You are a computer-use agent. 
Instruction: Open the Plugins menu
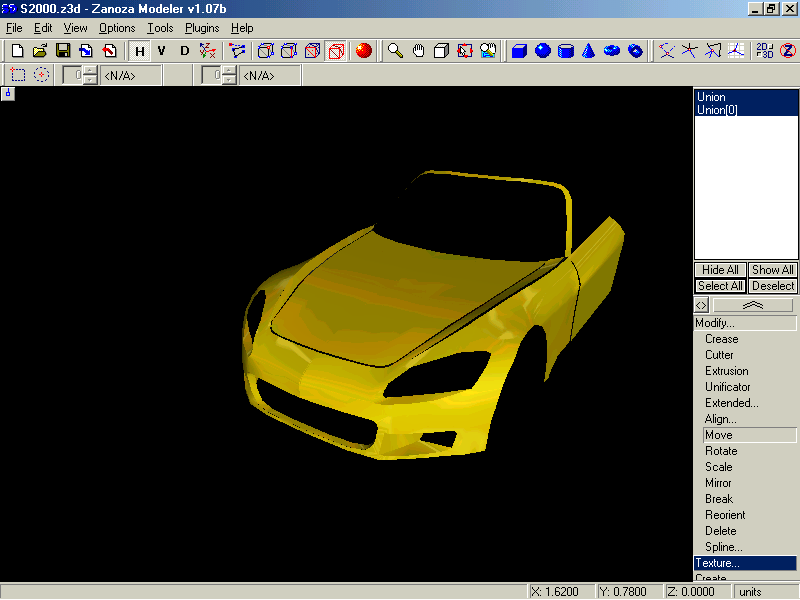coord(202,28)
